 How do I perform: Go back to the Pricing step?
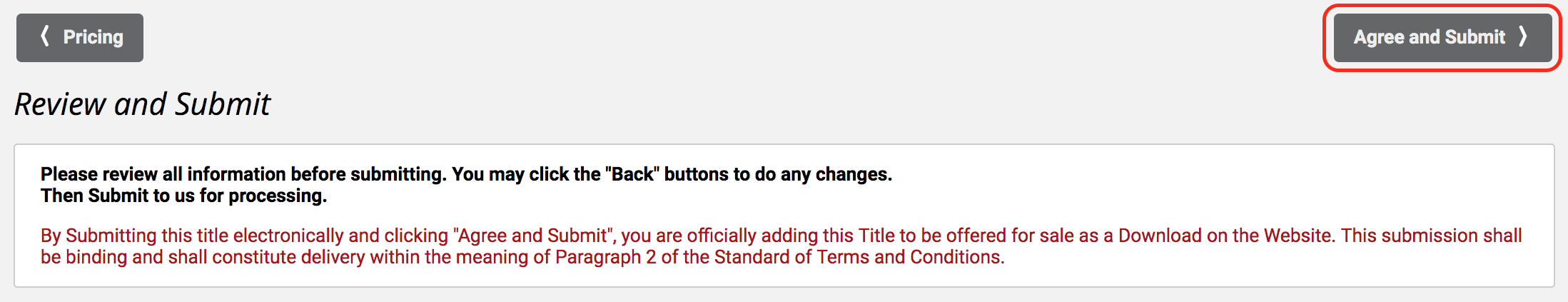[x=80, y=37]
